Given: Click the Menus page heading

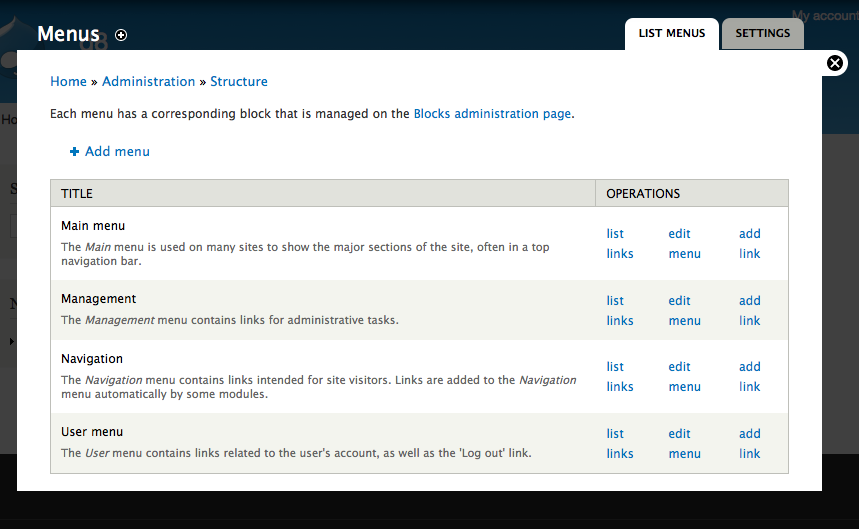Looking at the screenshot, I should (x=68, y=34).
